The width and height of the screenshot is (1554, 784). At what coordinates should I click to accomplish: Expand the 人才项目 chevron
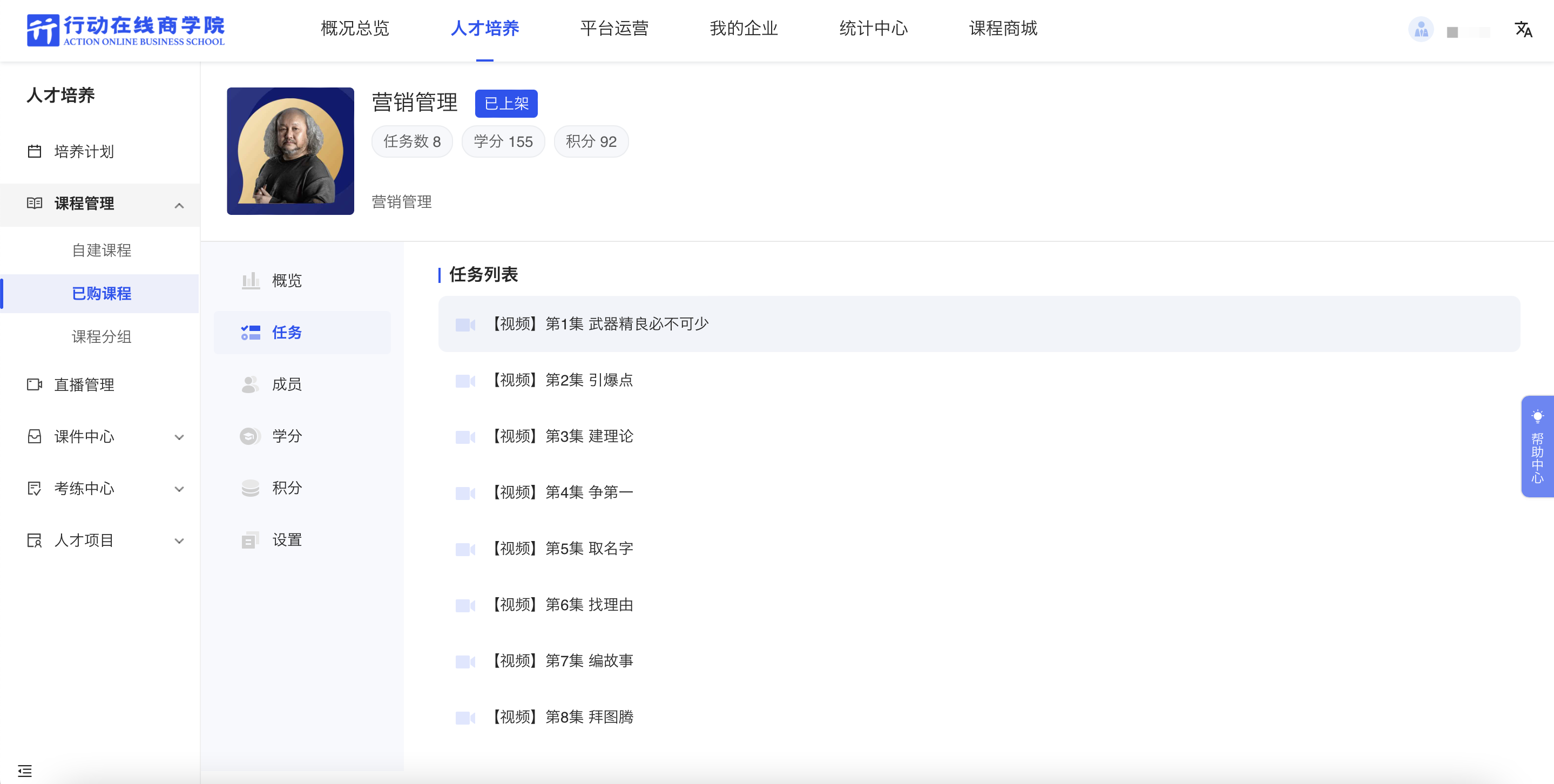point(179,541)
